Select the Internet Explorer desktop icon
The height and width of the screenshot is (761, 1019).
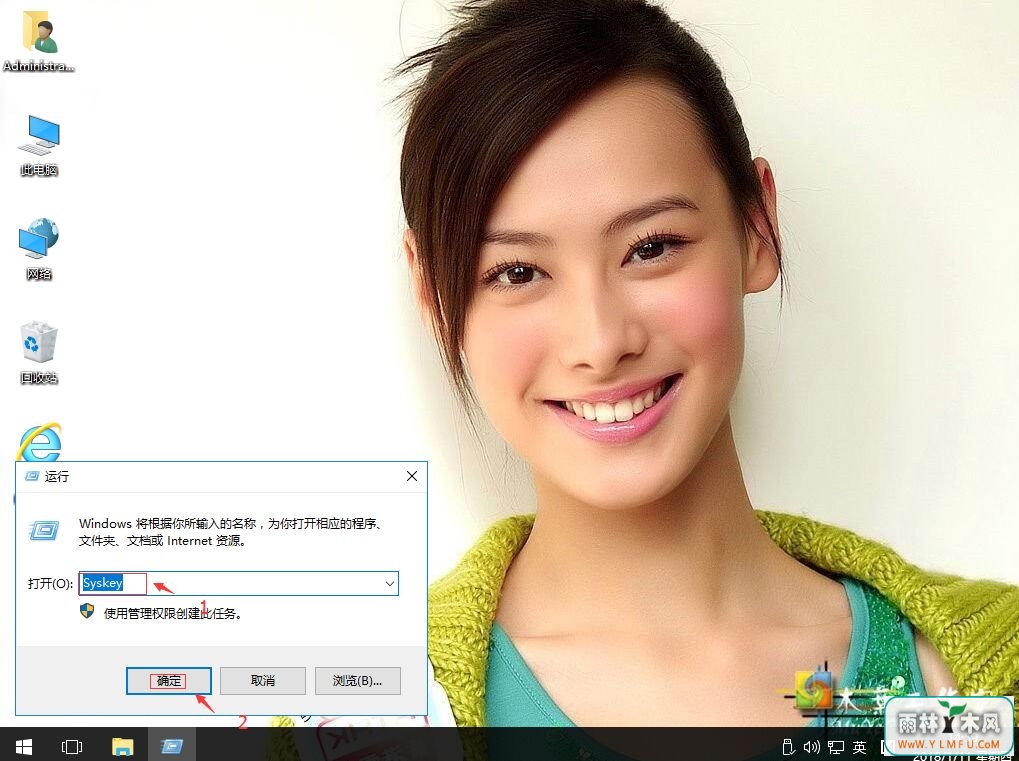(x=39, y=442)
